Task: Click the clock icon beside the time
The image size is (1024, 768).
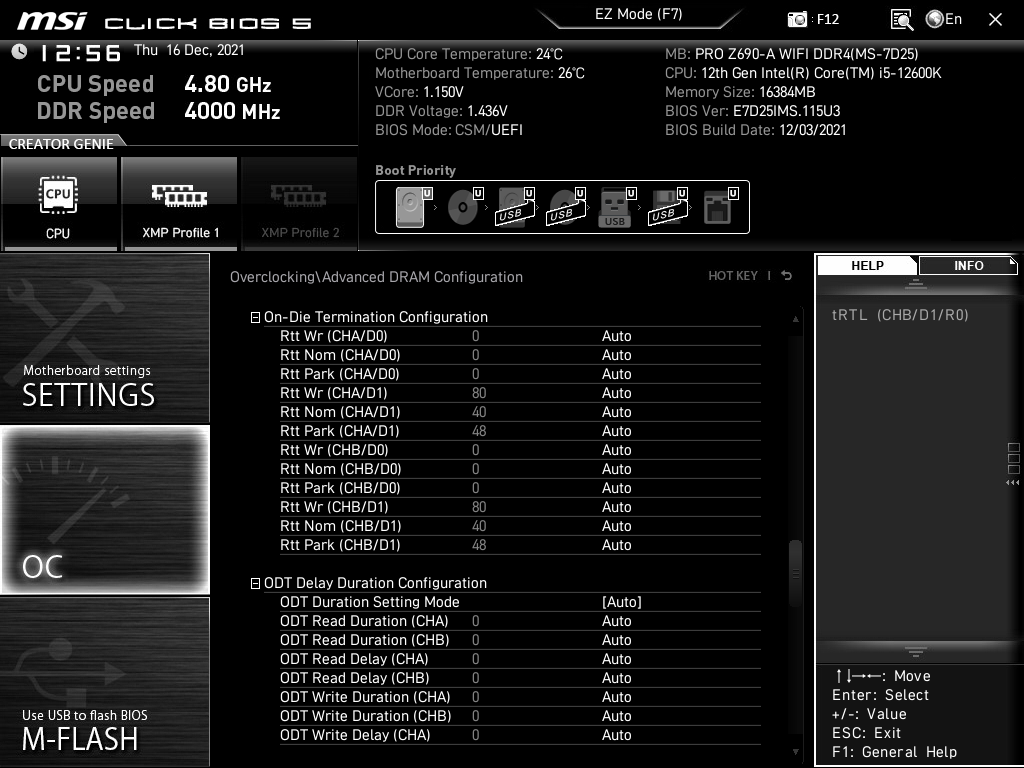Action: (x=20, y=52)
